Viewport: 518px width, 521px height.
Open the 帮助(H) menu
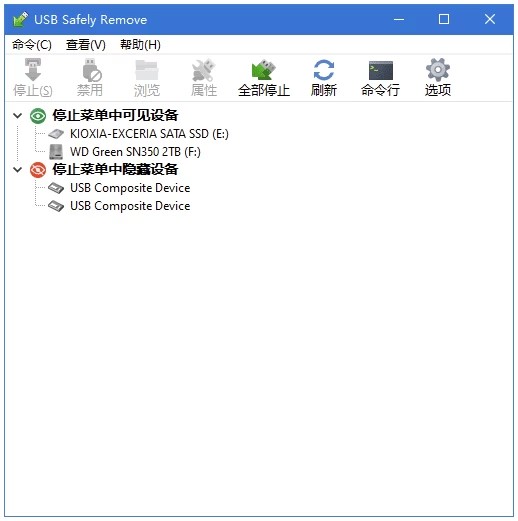(x=140, y=45)
